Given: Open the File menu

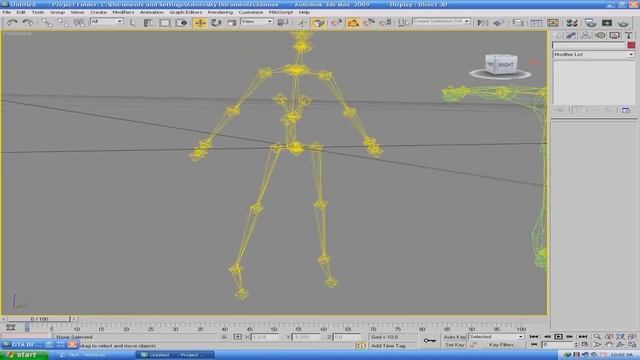Looking at the screenshot, I should pyautogui.click(x=7, y=12).
